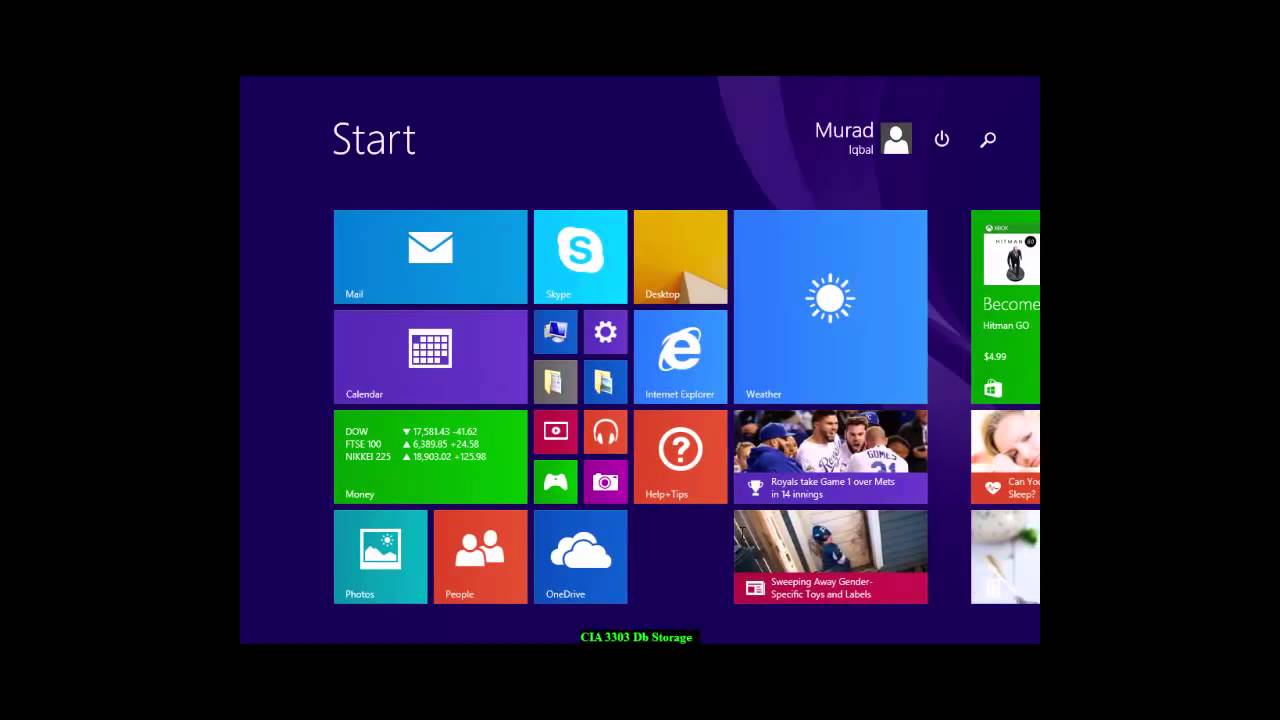Open the Xbox Games controller tile
1280x720 pixels.
point(555,482)
